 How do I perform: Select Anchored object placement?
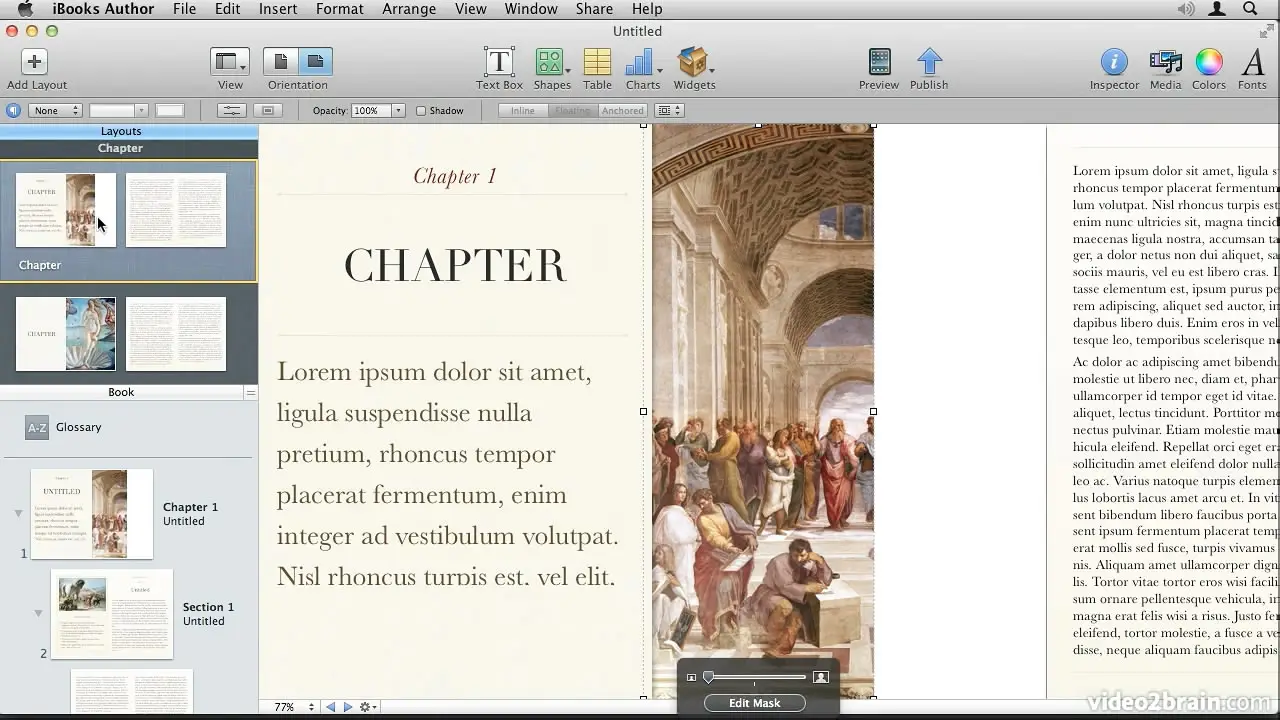[x=622, y=111]
